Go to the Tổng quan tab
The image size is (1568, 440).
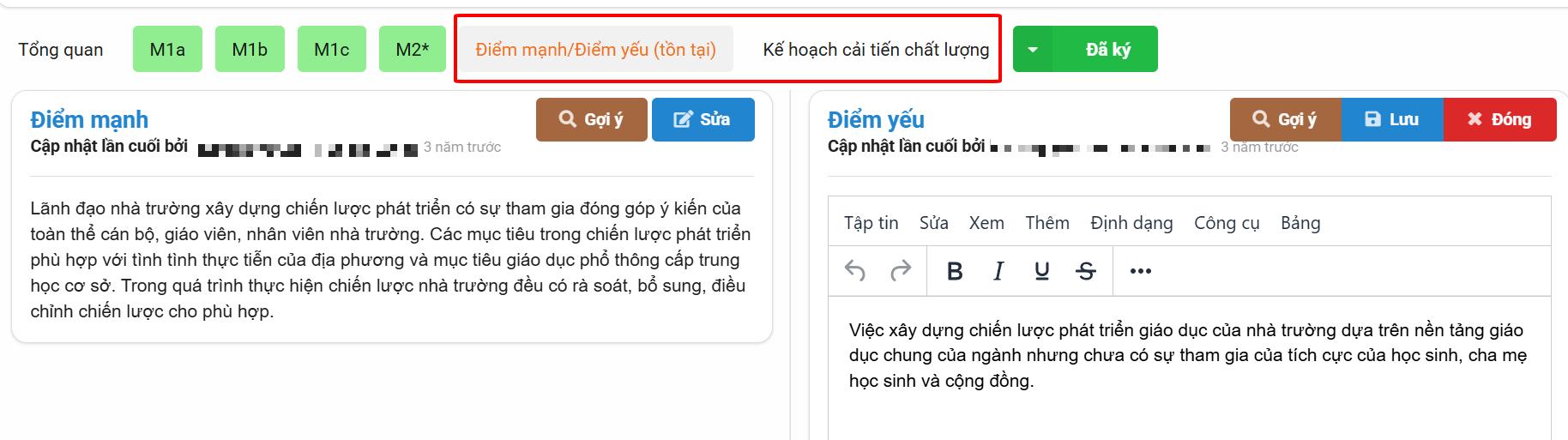point(61,50)
